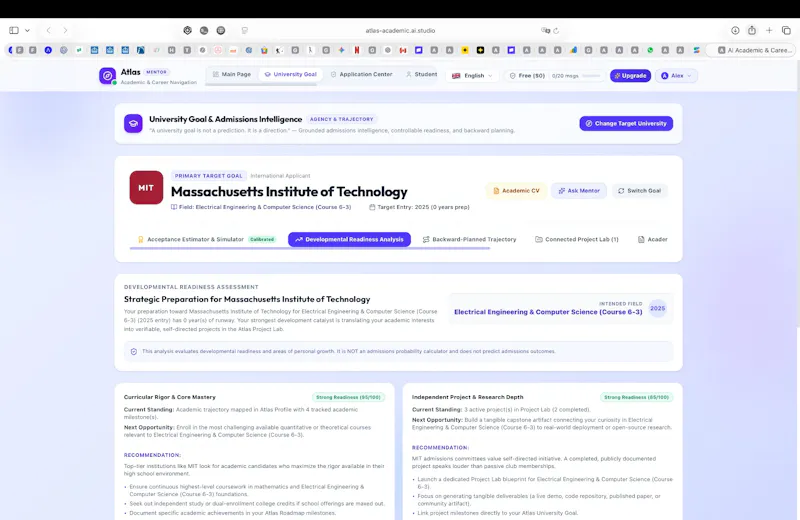Image resolution: width=800 pixels, height=520 pixels.
Task: Focus the atlas-academic.ai.studio address bar
Action: pos(400,31)
